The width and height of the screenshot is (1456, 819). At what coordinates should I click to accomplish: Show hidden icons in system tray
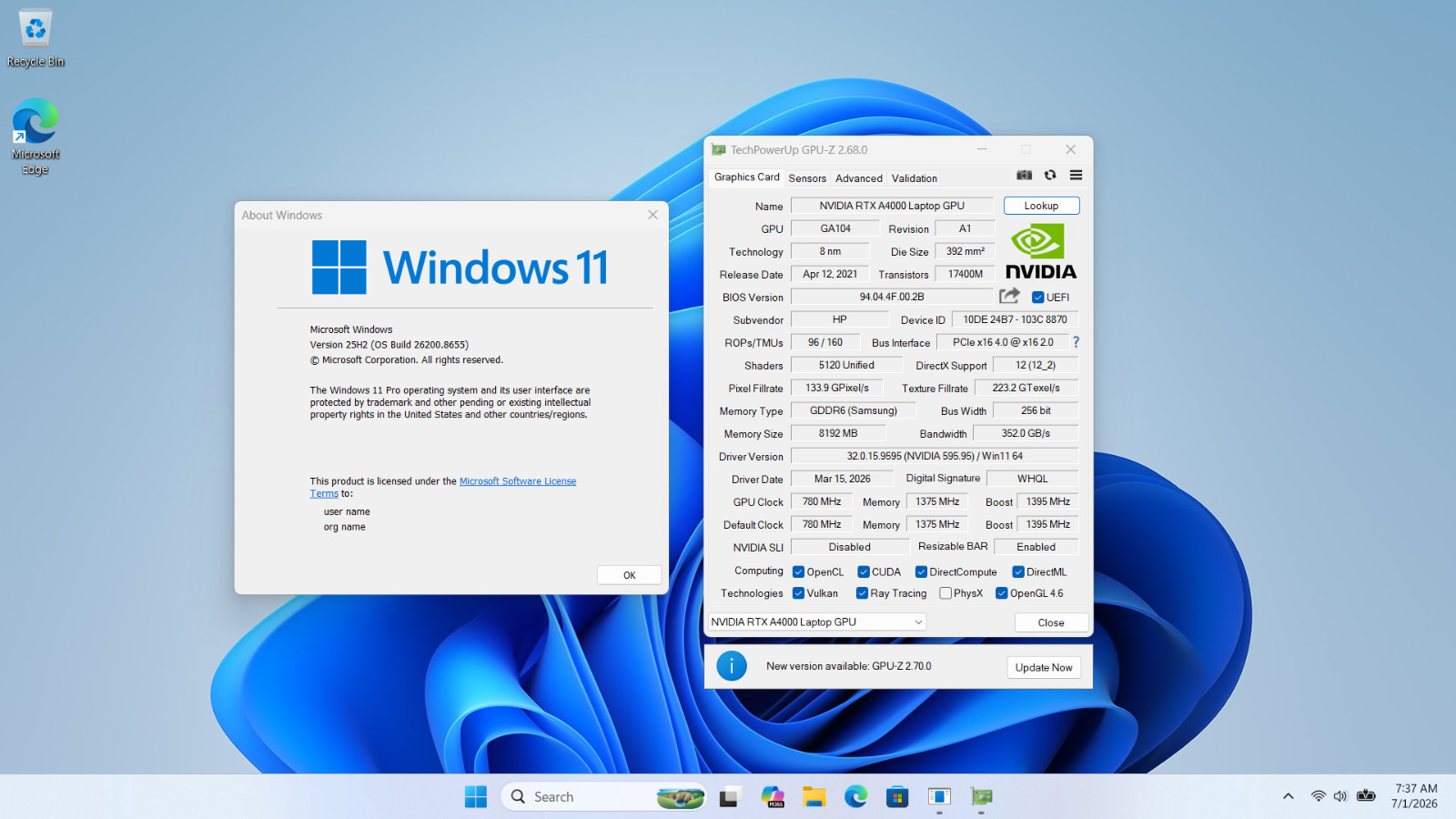click(1288, 796)
